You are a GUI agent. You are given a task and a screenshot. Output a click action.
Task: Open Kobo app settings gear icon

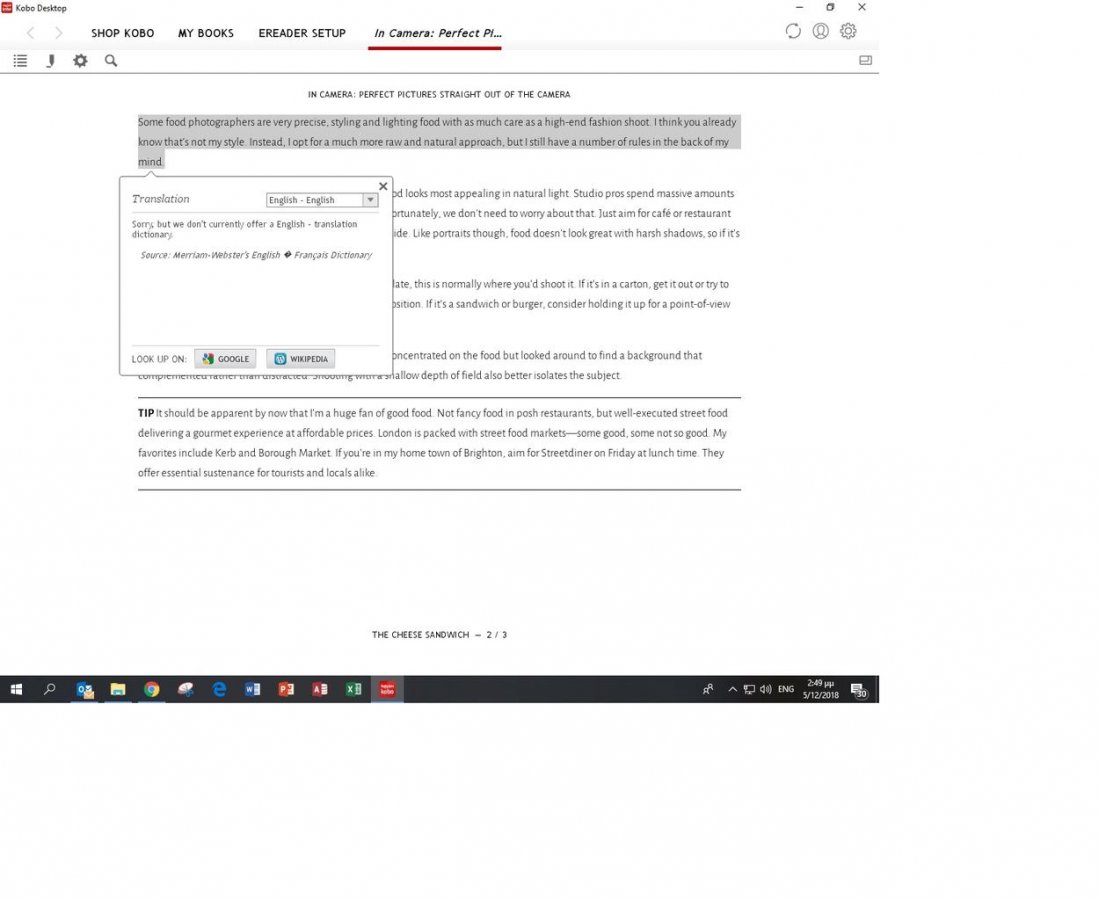click(x=848, y=31)
